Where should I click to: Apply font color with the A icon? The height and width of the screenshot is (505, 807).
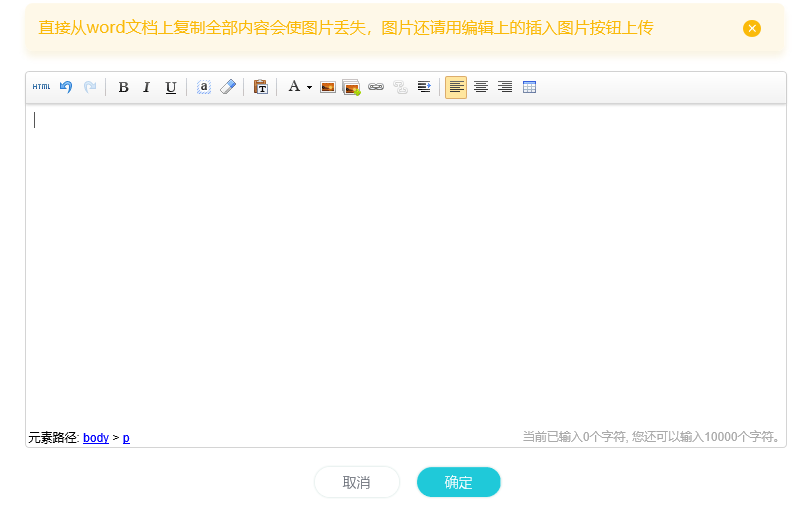click(294, 87)
